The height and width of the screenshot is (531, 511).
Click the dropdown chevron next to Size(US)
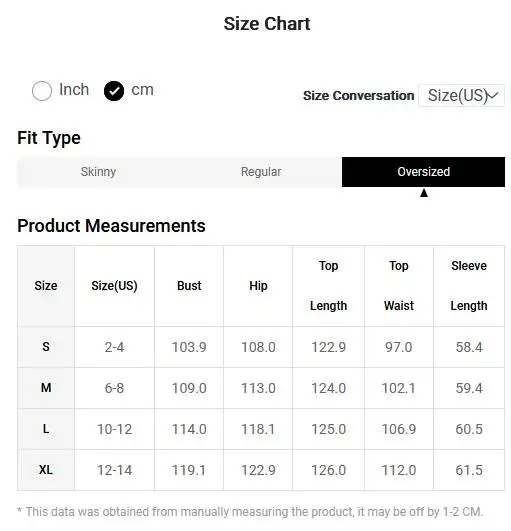(493, 95)
